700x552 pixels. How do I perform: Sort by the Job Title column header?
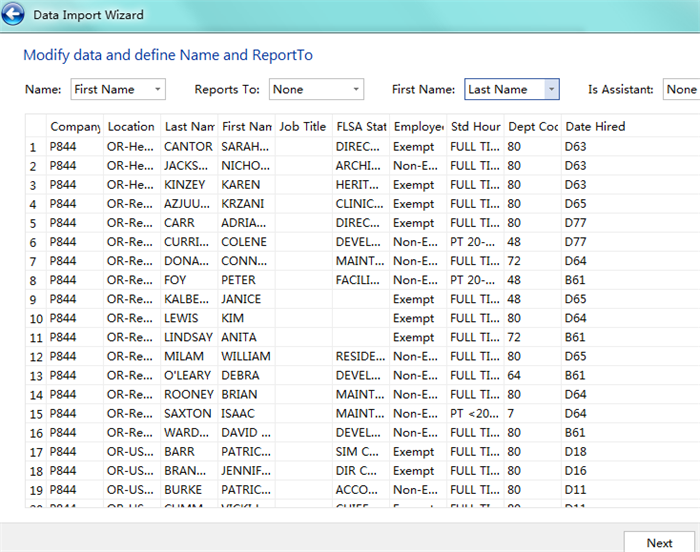(x=303, y=127)
